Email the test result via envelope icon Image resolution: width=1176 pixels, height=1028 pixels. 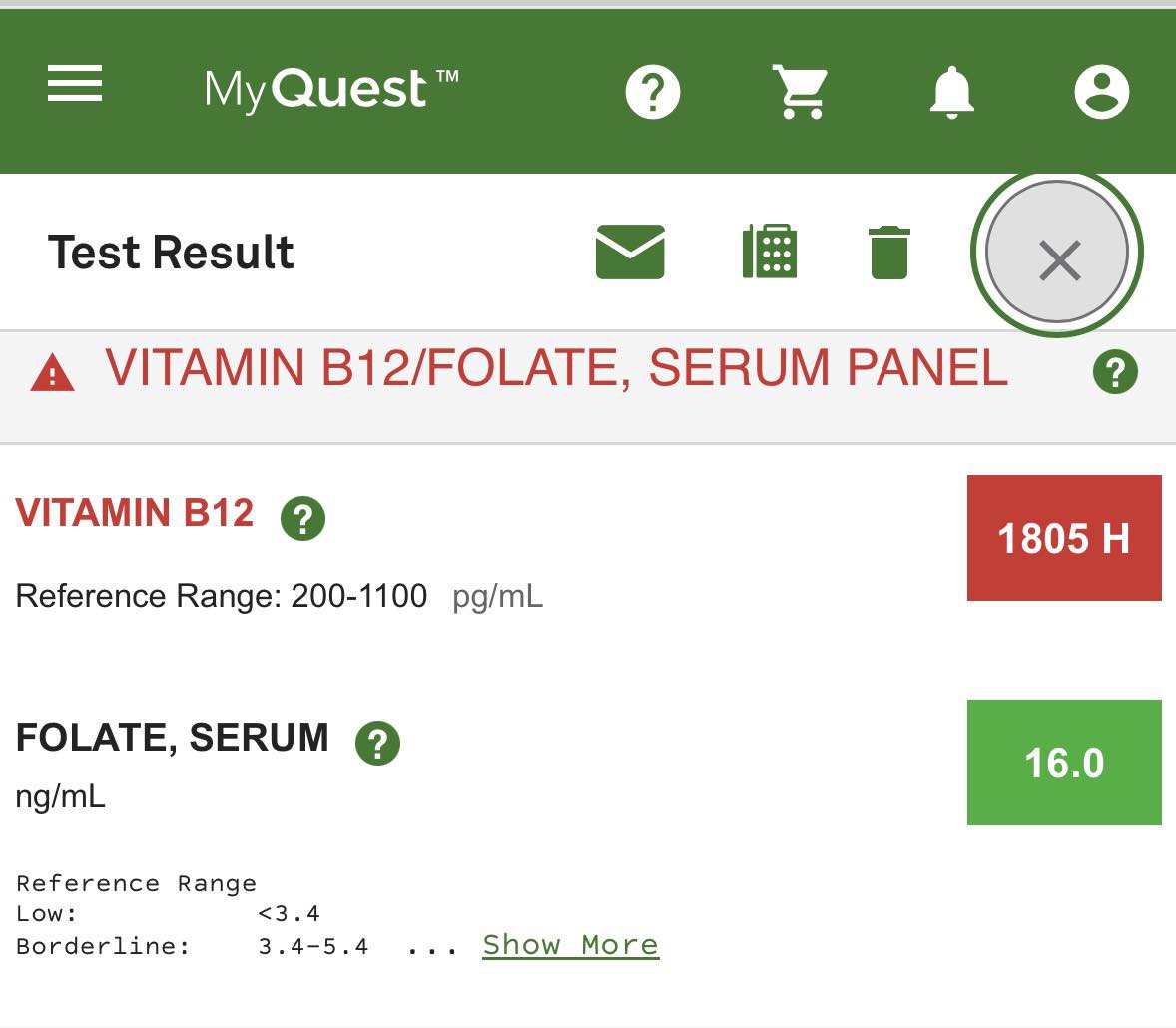click(x=630, y=252)
